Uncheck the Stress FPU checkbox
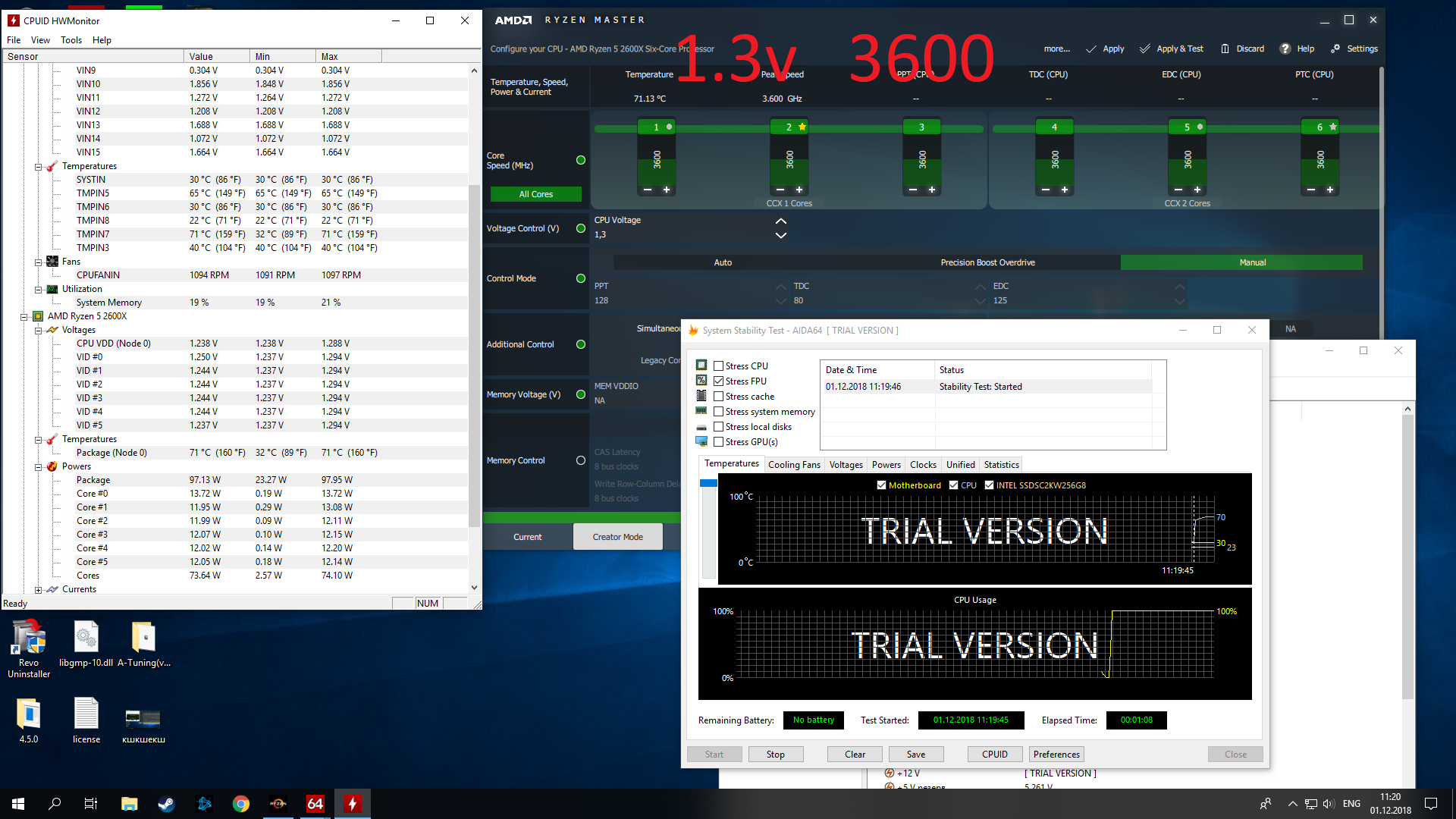This screenshot has width=1456, height=819. pyautogui.click(x=718, y=381)
